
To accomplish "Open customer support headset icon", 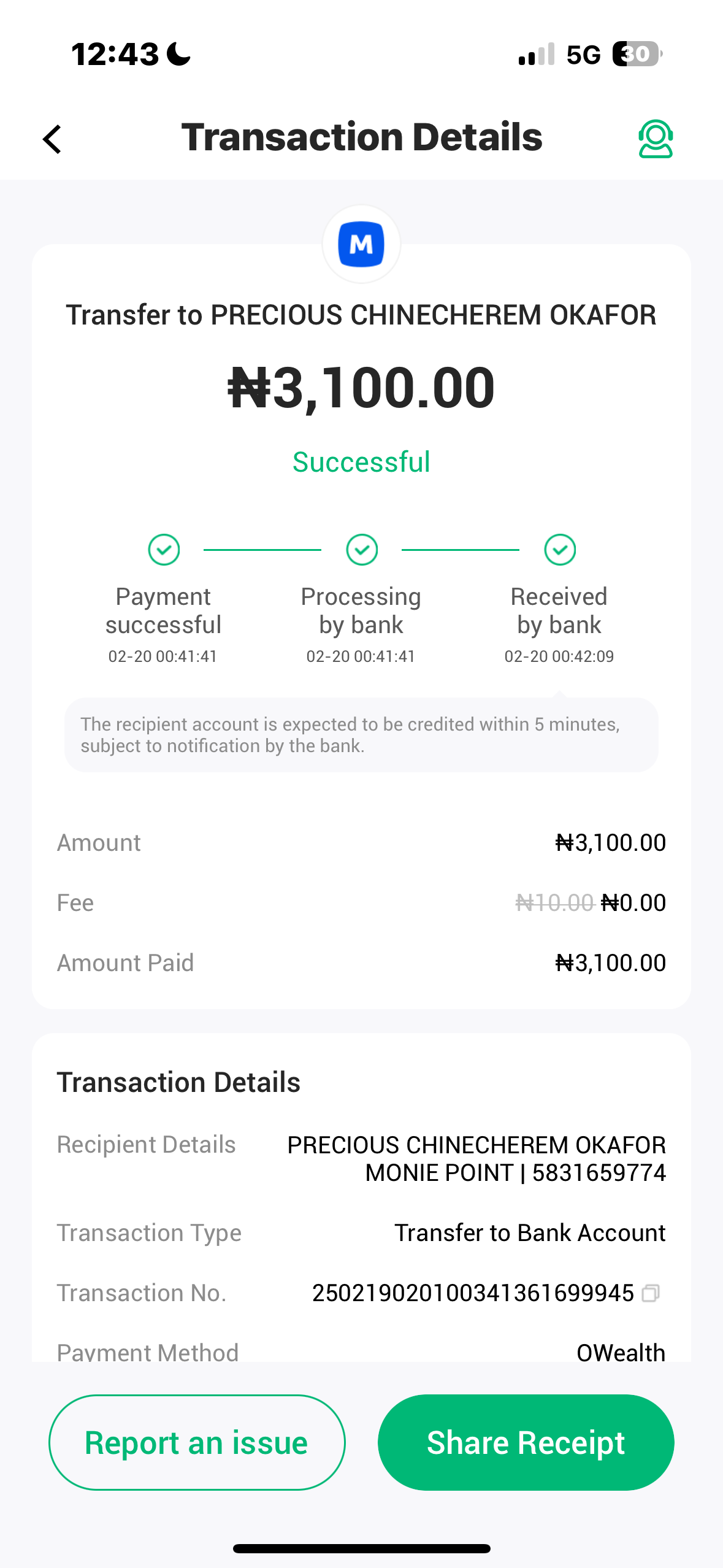I will pos(655,139).
